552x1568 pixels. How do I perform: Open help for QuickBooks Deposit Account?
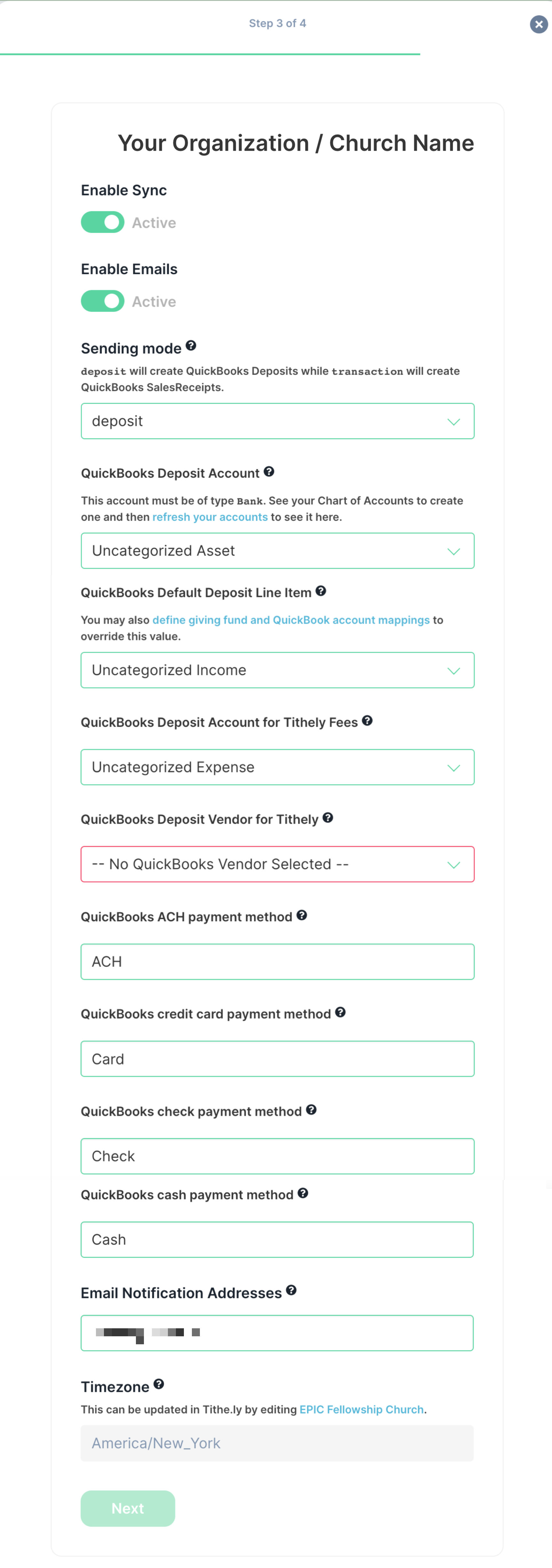[x=269, y=472]
